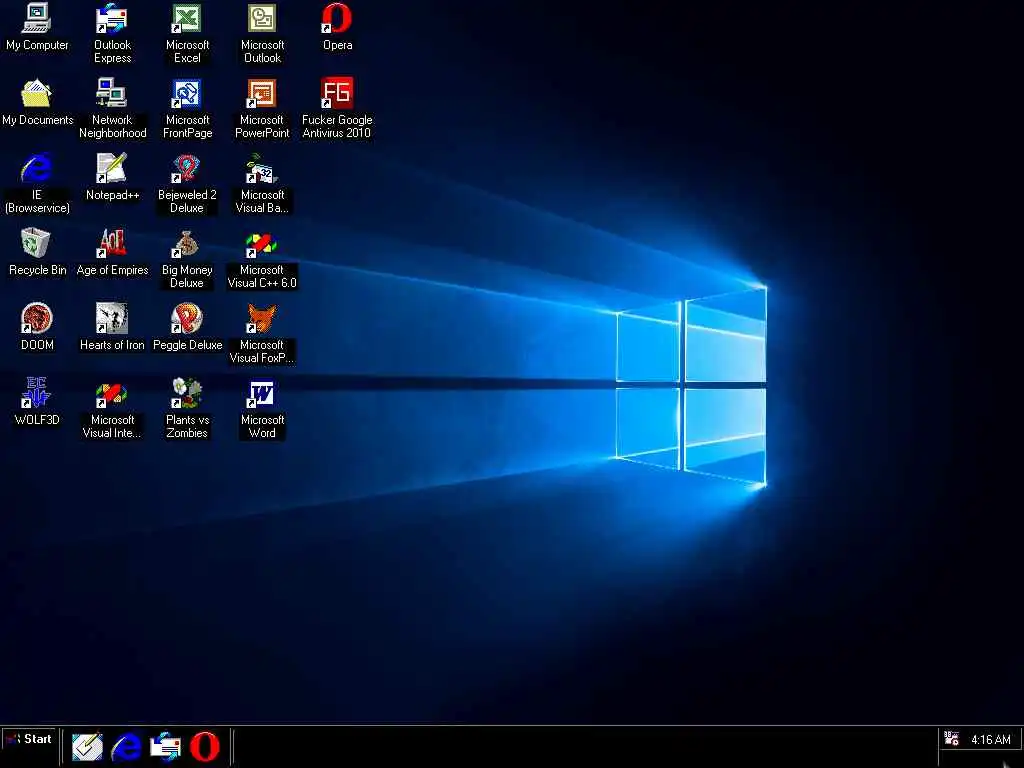Launch Outlook Express from quick launch bar
Viewport: 1024px width, 768px height.
pos(165,746)
